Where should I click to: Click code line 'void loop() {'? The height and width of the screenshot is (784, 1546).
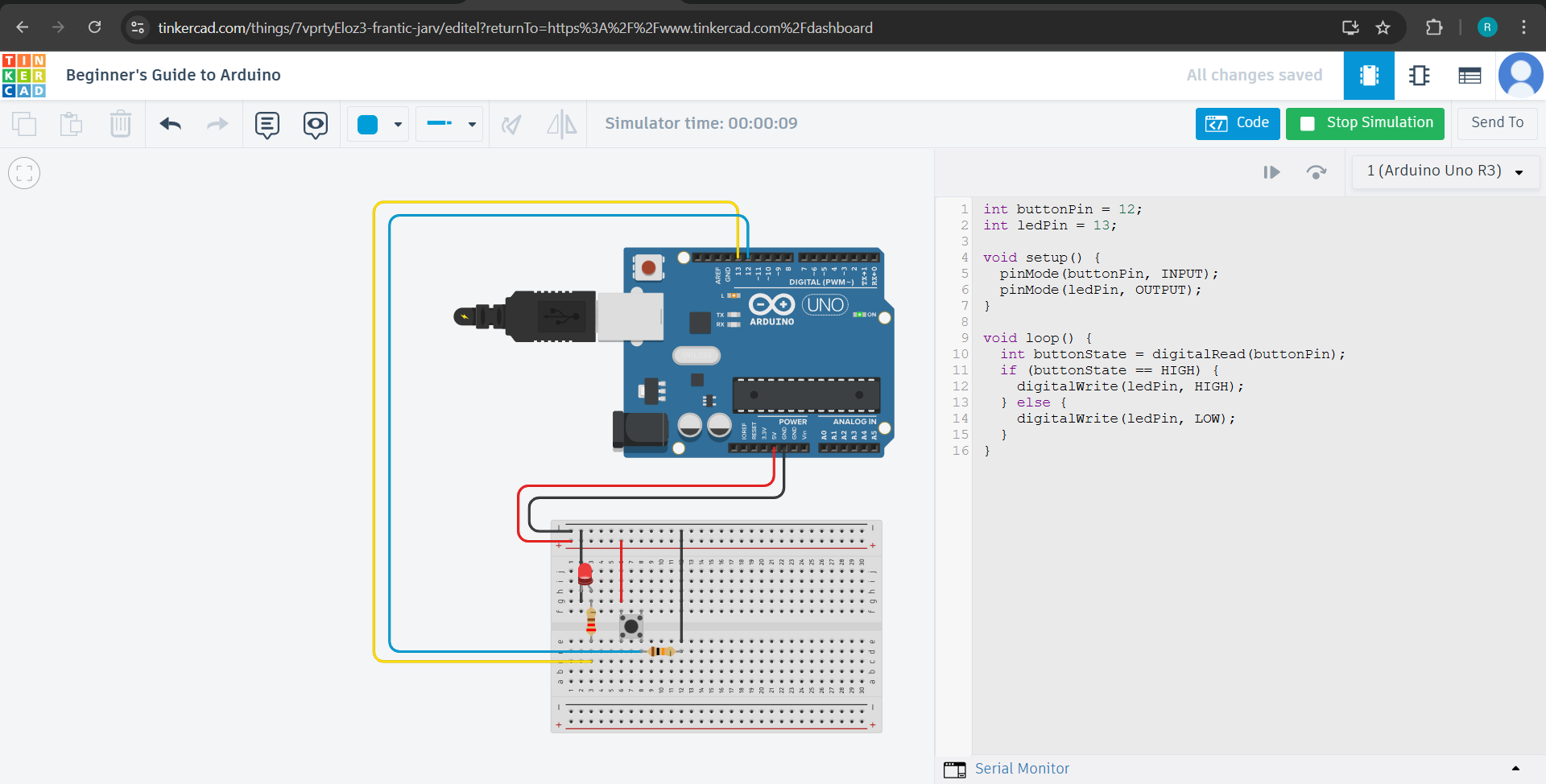pos(1038,338)
